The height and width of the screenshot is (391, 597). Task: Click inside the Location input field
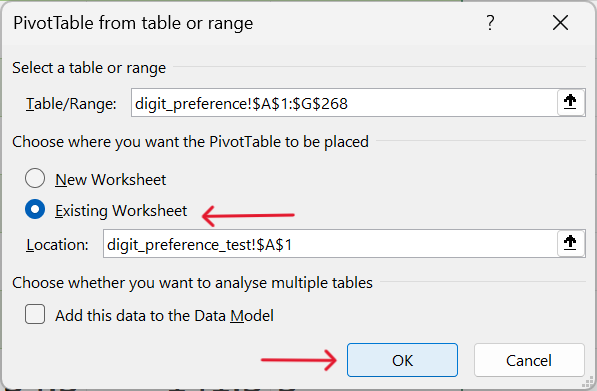click(x=330, y=244)
